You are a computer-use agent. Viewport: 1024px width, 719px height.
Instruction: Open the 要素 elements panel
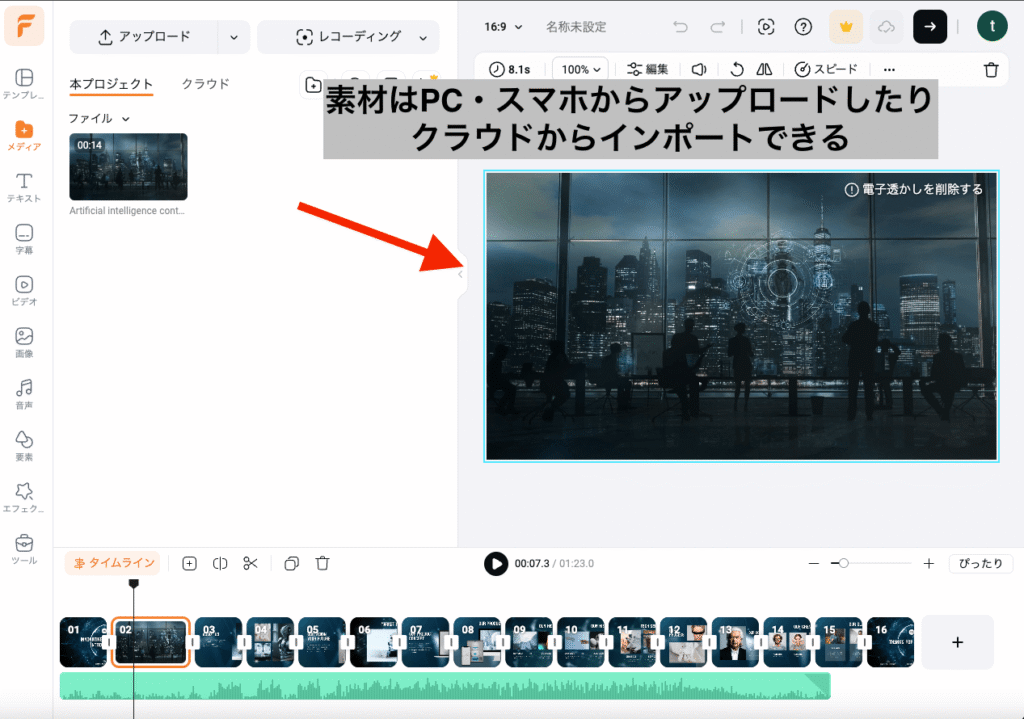[24, 445]
